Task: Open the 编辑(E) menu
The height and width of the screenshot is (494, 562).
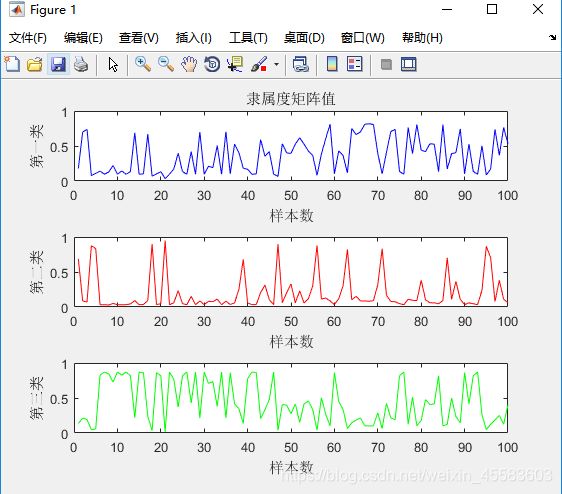Action: pos(83,38)
